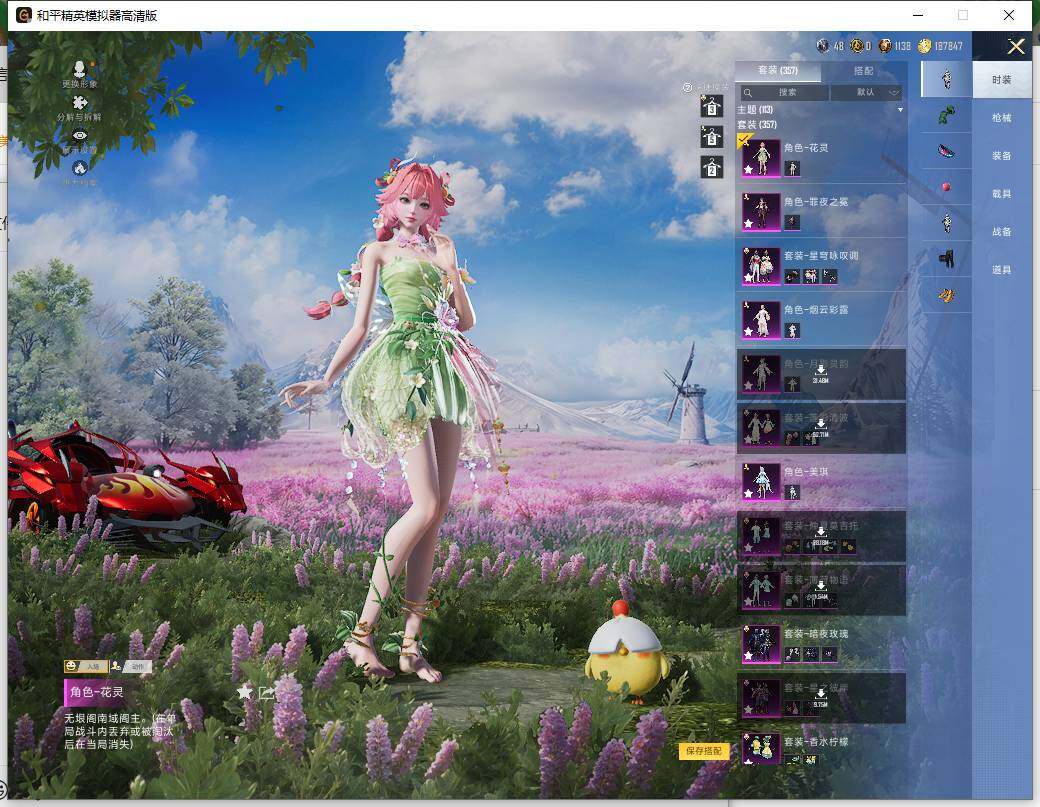Click the top hanger outfit preset icon
The height and width of the screenshot is (807, 1040).
[x=711, y=106]
